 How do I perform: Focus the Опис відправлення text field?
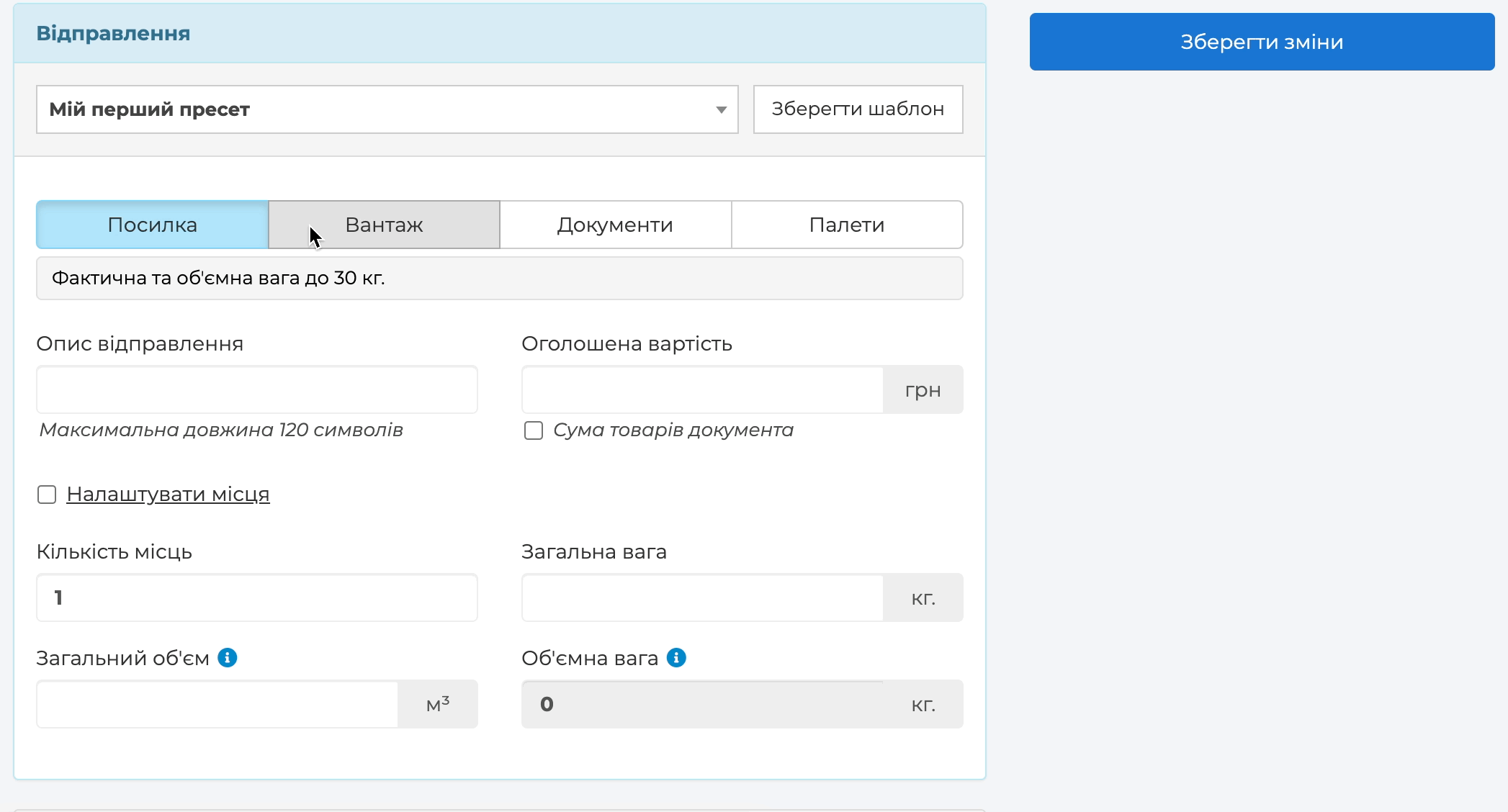click(x=257, y=389)
